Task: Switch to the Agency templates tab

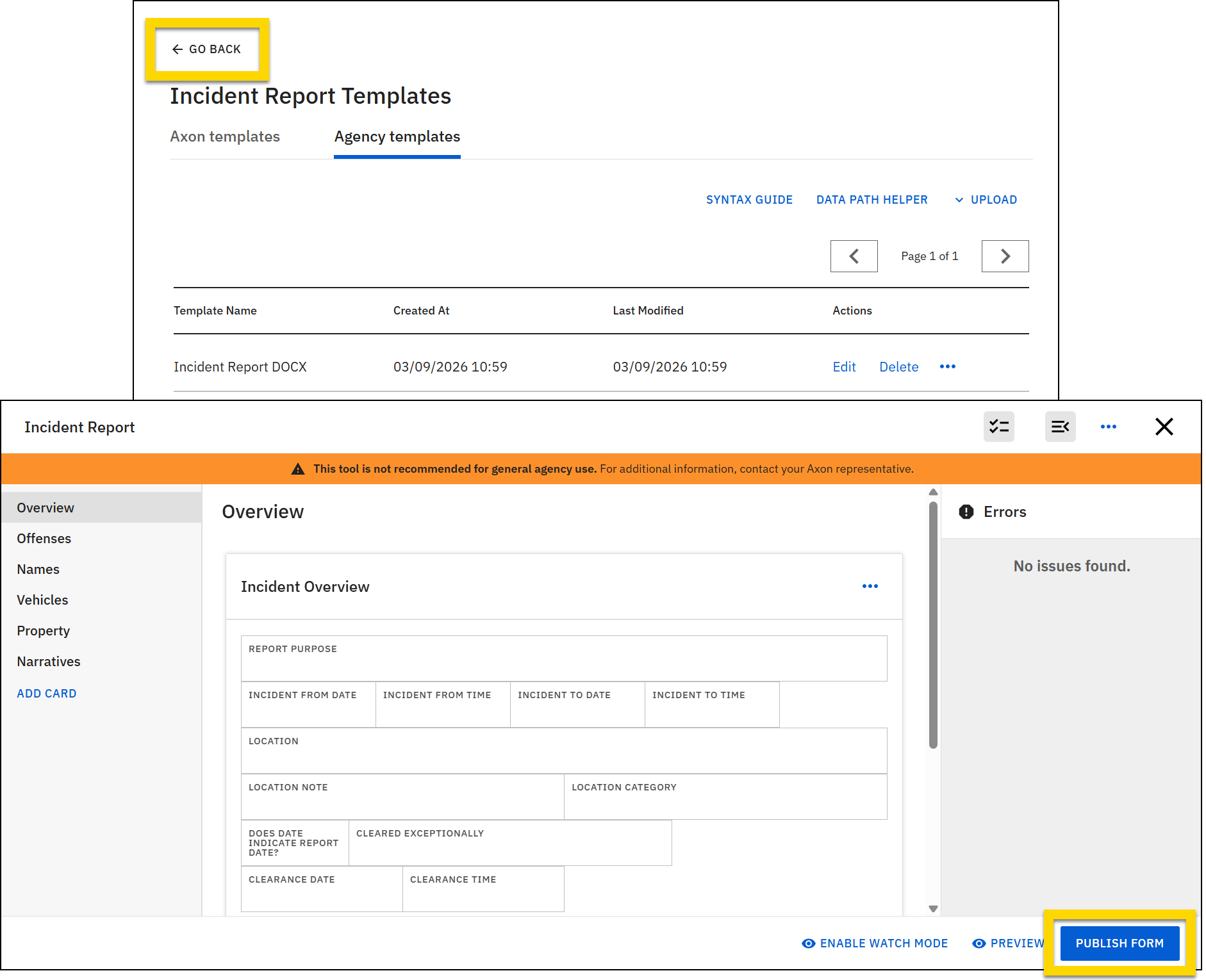Action: click(x=396, y=136)
